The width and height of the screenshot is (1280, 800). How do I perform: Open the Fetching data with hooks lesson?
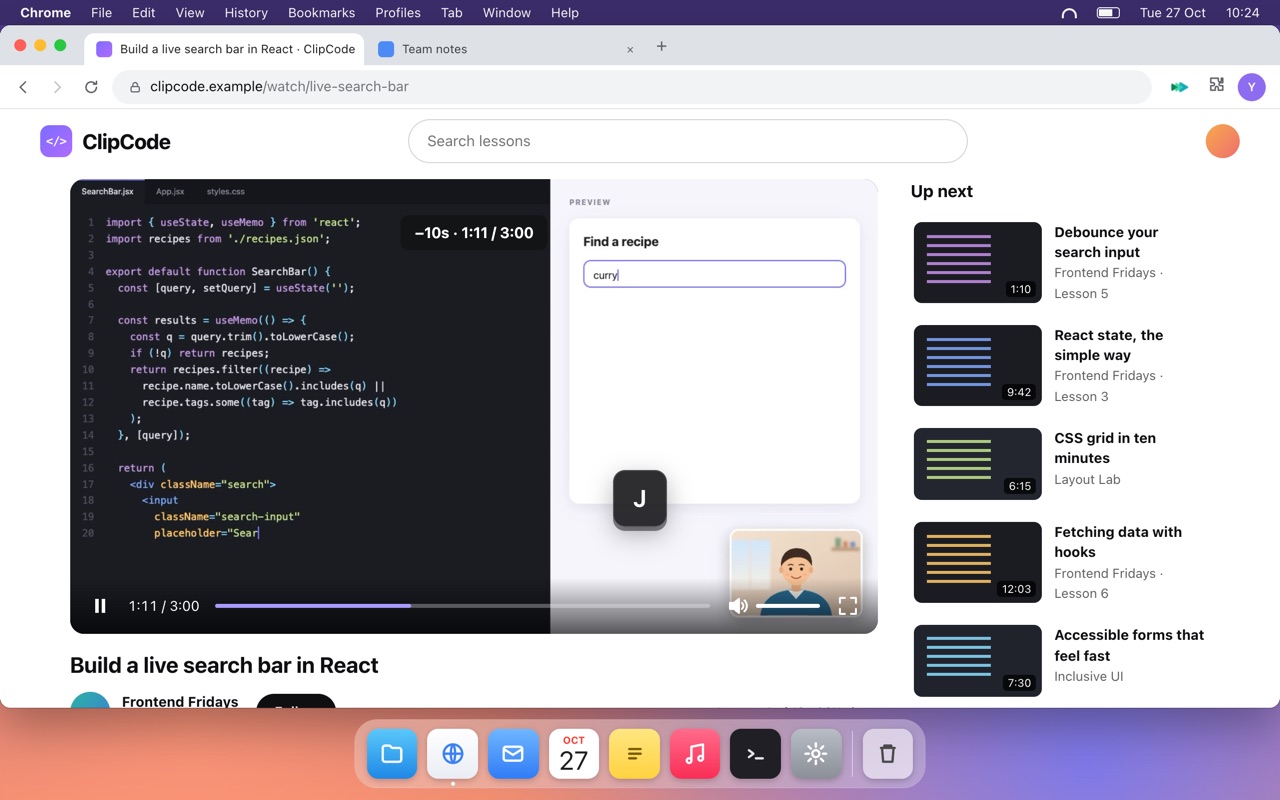coord(1061,562)
